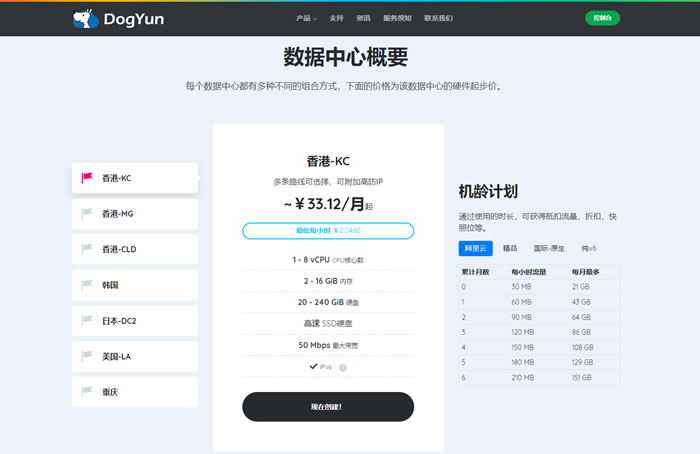Click the green 控制台 button
Image resolution: width=700 pixels, height=454 pixels.
[602, 18]
